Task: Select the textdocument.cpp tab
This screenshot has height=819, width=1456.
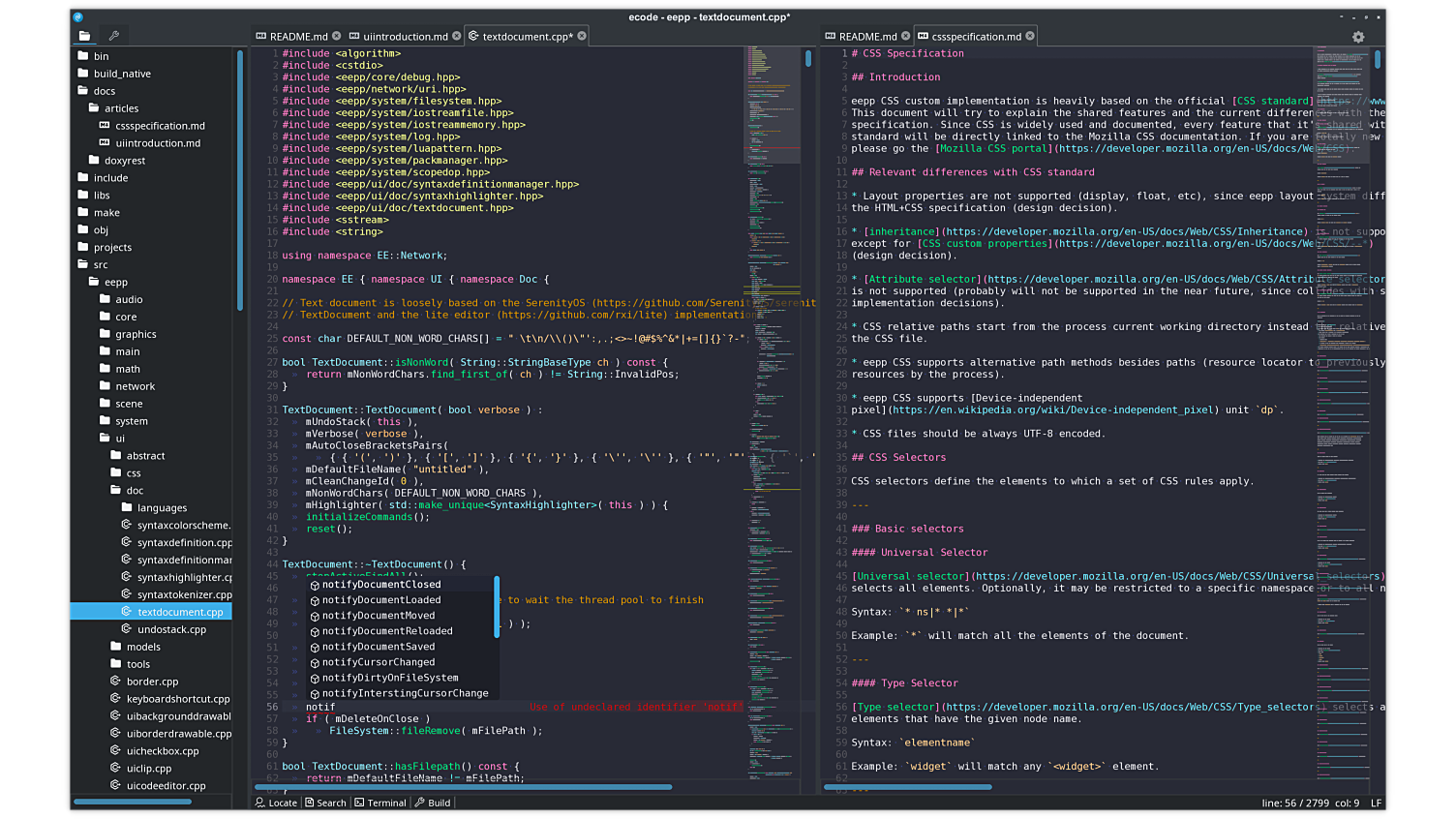Action: [528, 36]
